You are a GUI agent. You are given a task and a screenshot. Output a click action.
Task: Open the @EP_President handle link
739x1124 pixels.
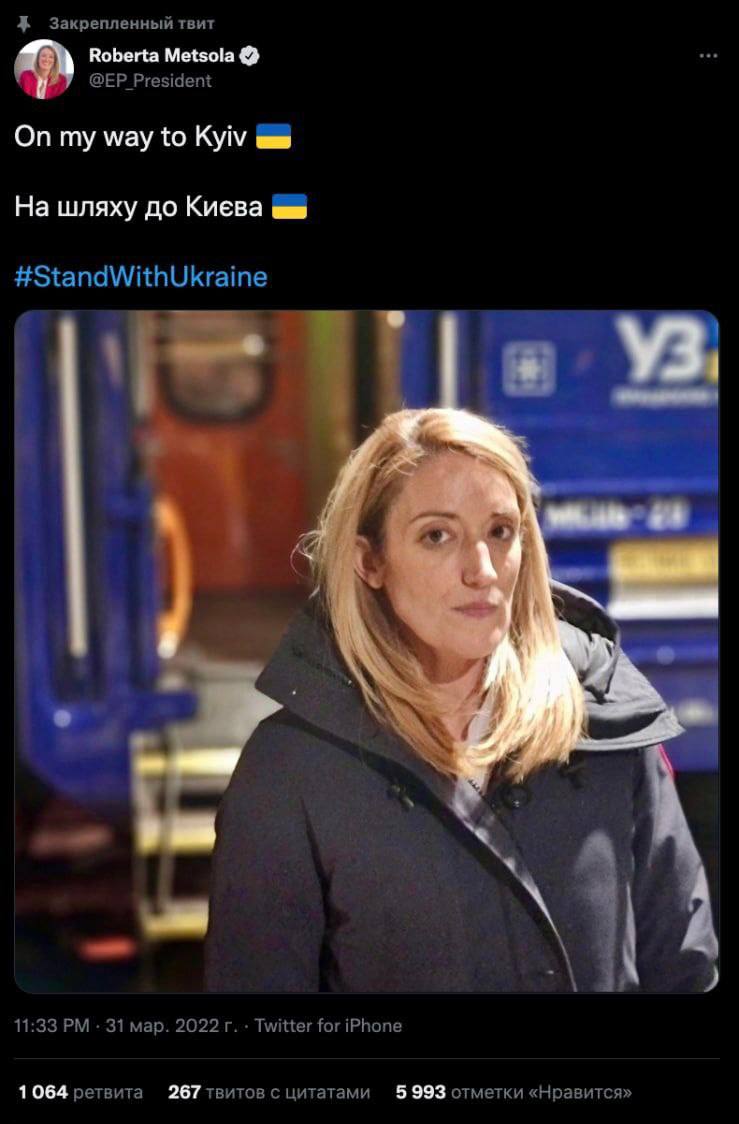coord(150,81)
